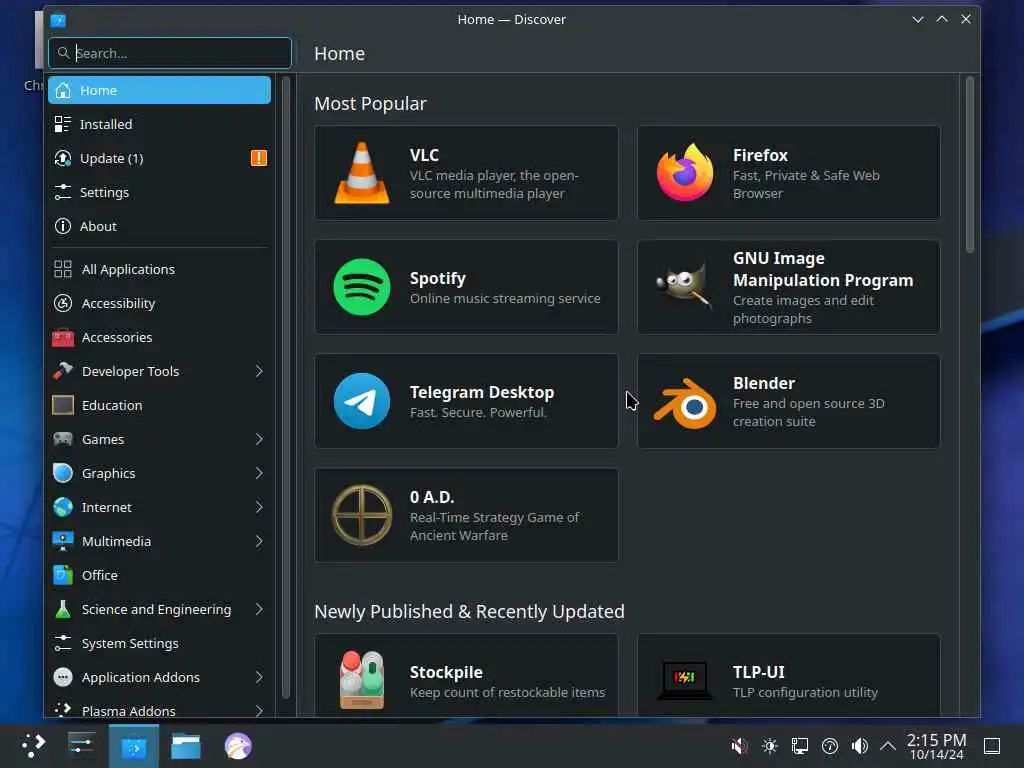Viewport: 1024px width, 768px height.
Task: Click inside the Search field
Action: 170,53
